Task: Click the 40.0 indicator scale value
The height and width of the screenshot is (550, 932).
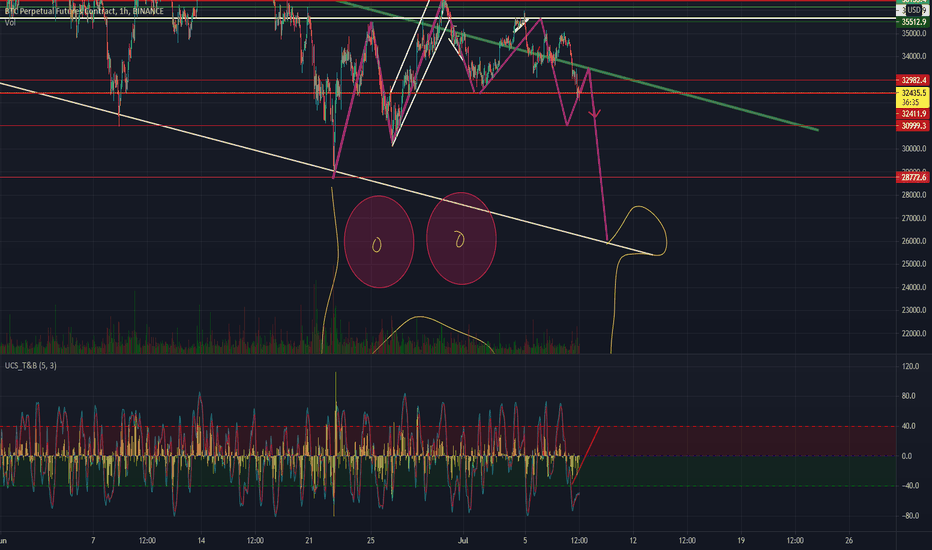Action: [x=908, y=426]
